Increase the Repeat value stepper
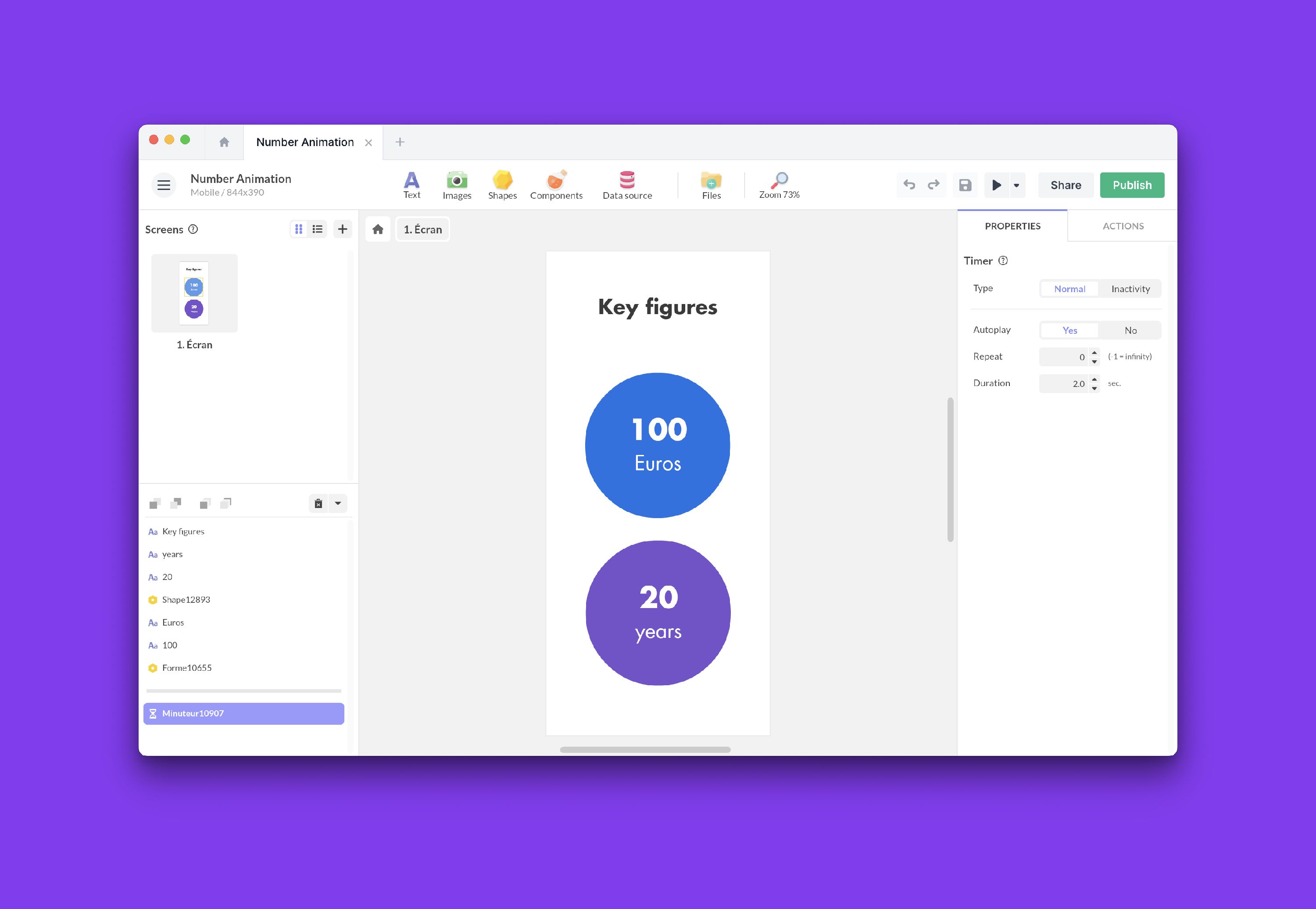 pyautogui.click(x=1094, y=353)
